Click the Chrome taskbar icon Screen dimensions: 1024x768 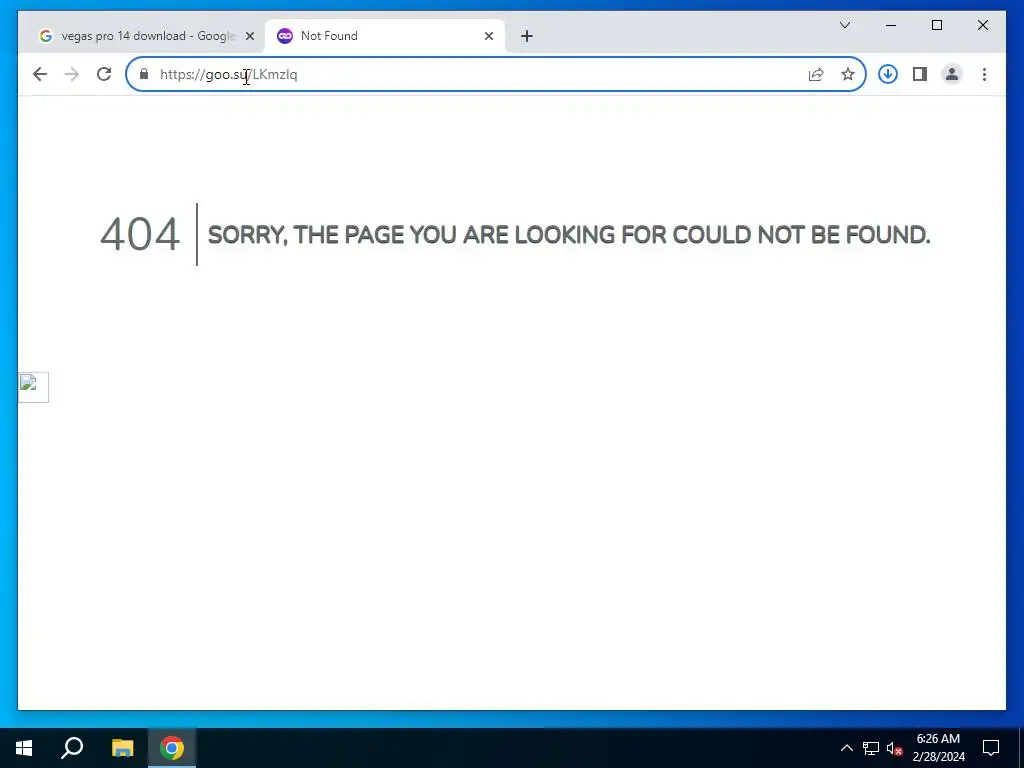coord(172,748)
